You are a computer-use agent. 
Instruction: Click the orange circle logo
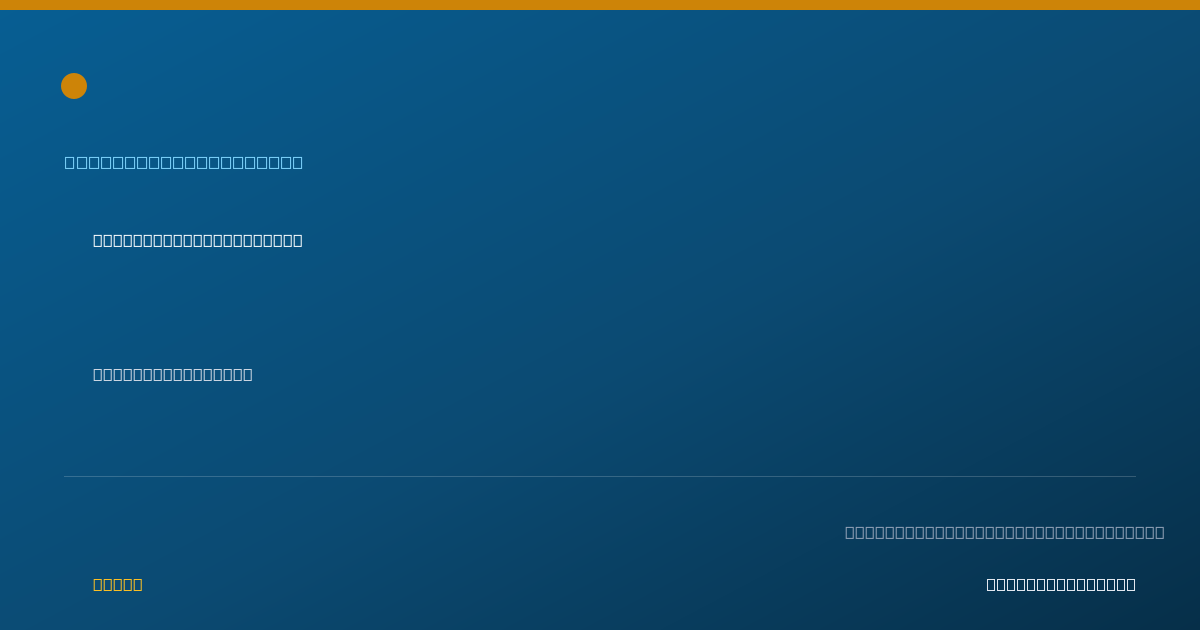click(x=74, y=86)
